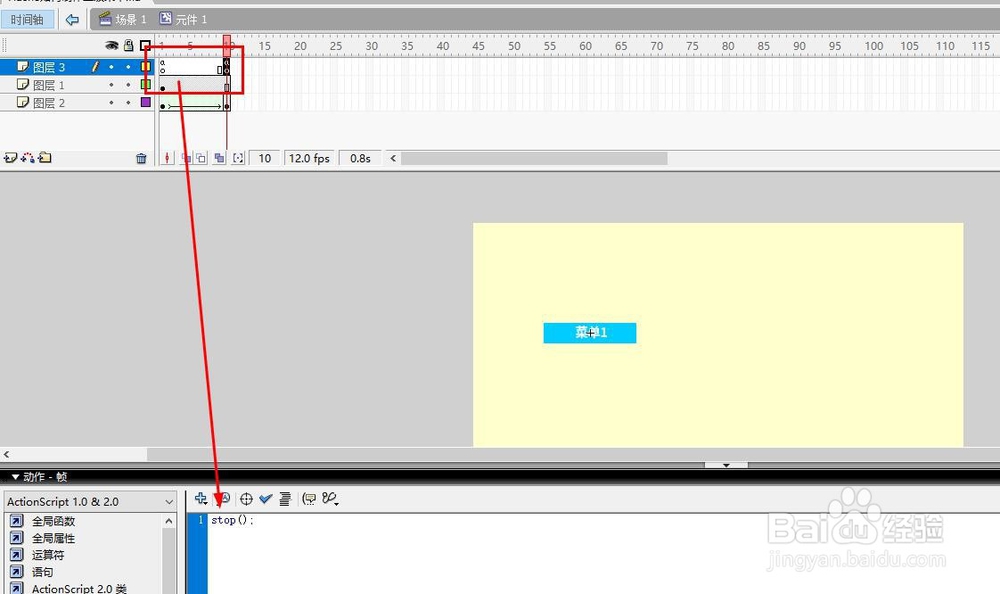Click edit multiple frames icon
The width and height of the screenshot is (1000, 594).
(219, 158)
